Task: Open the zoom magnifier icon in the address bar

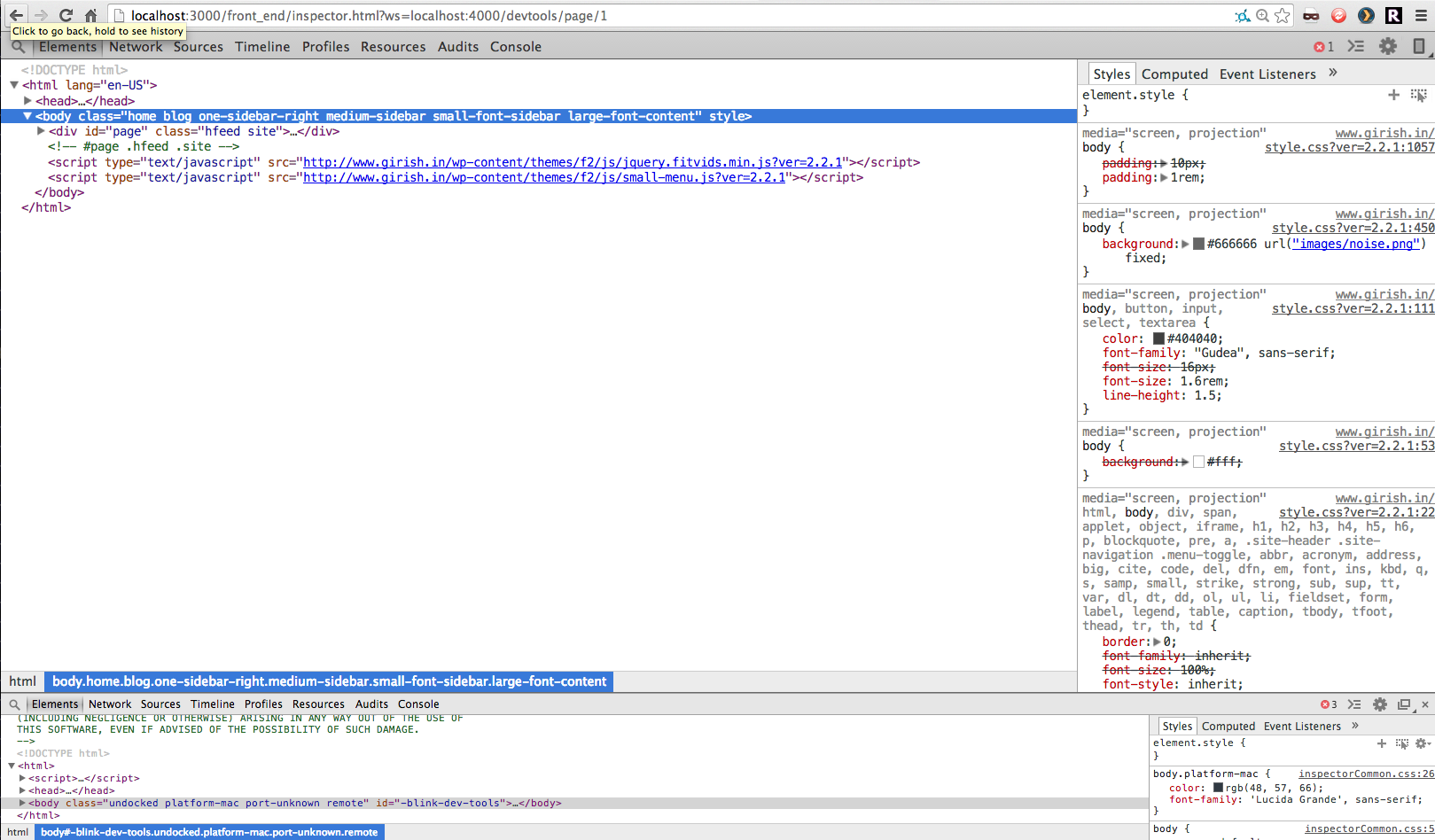Action: tap(1262, 15)
